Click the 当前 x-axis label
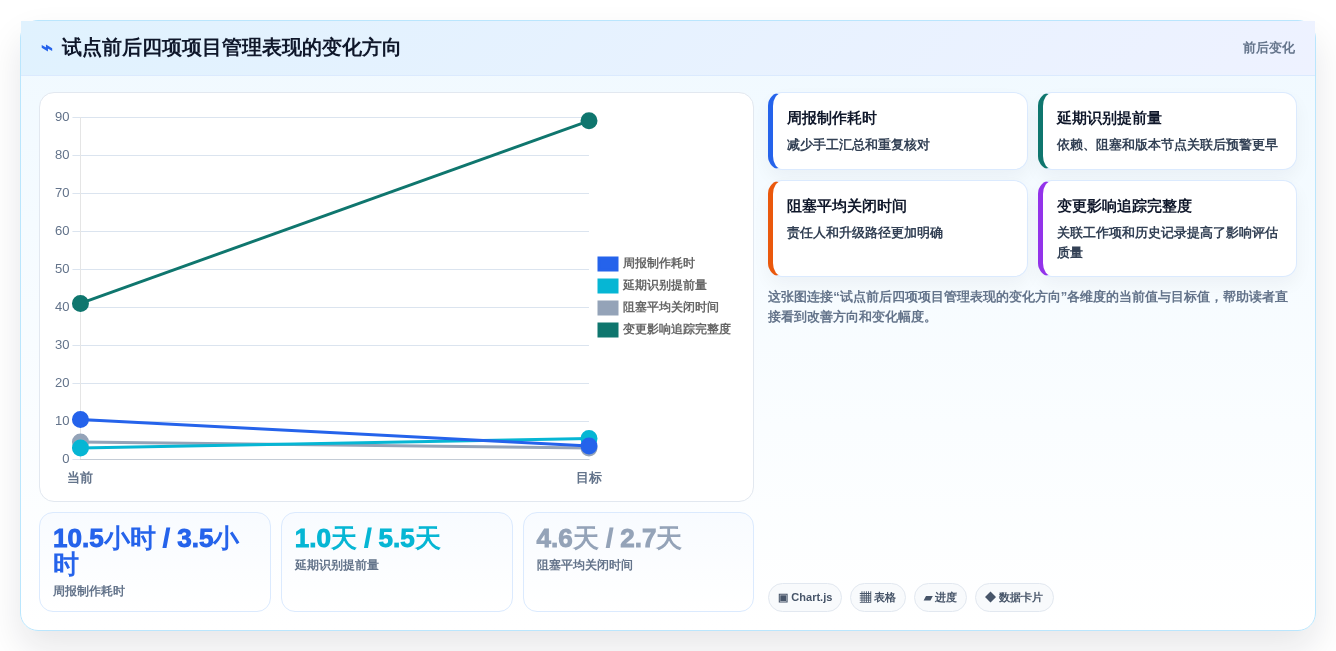This screenshot has height=651, width=1336. [80, 478]
